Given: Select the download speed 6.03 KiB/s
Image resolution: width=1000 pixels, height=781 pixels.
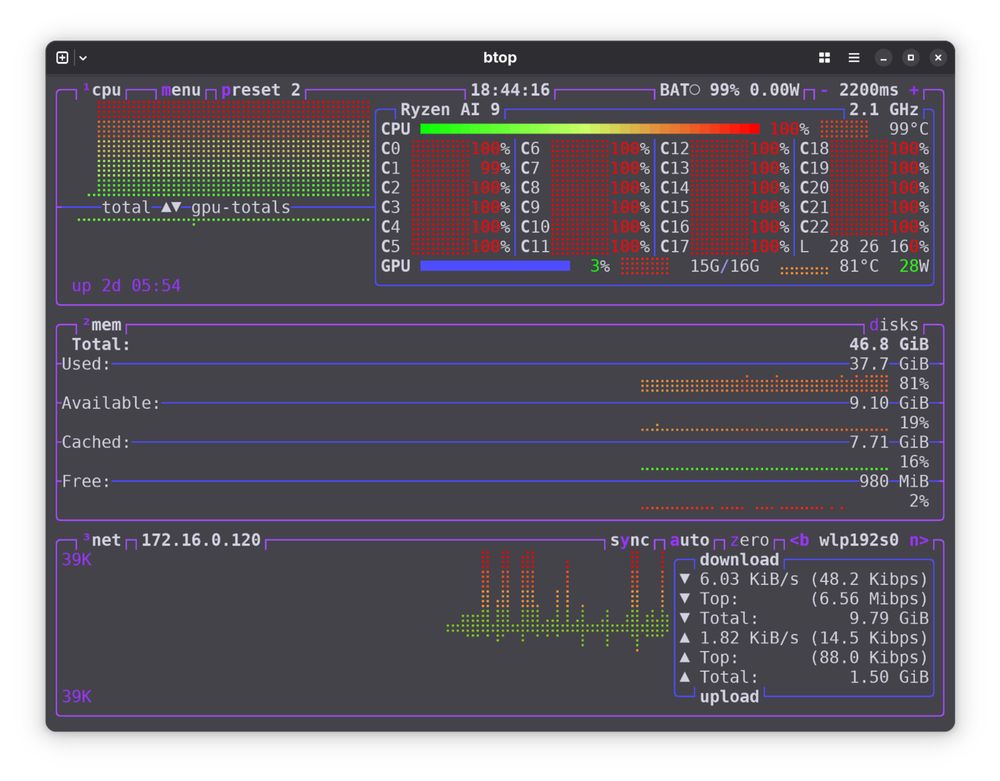Looking at the screenshot, I should [x=749, y=580].
